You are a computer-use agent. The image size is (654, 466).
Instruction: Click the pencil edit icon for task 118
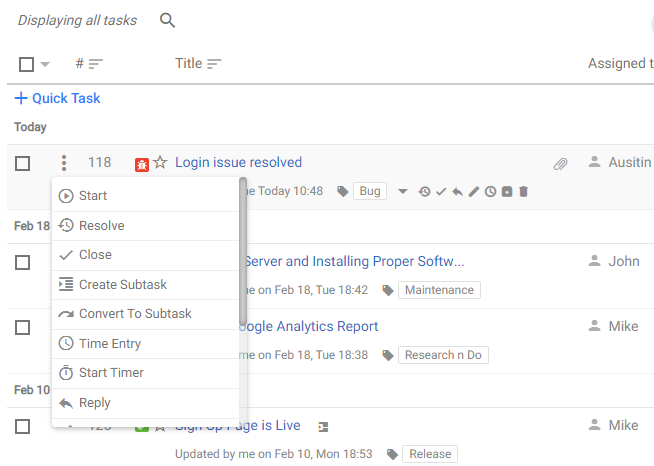(474, 191)
